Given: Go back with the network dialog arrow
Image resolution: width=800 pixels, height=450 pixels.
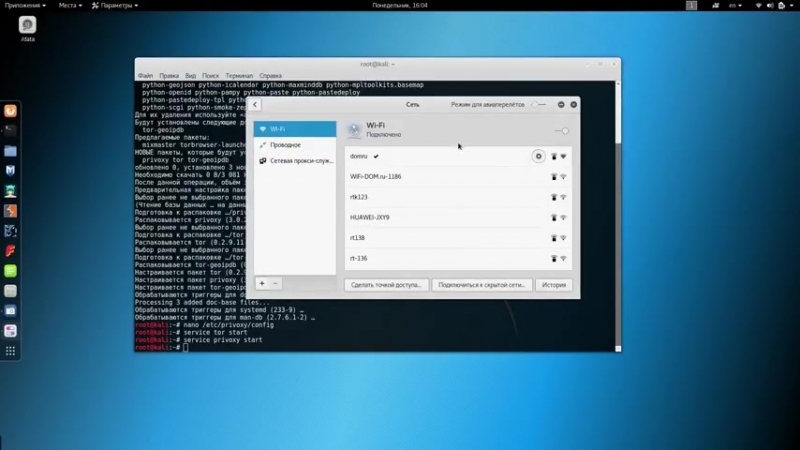Looking at the screenshot, I should [255, 105].
